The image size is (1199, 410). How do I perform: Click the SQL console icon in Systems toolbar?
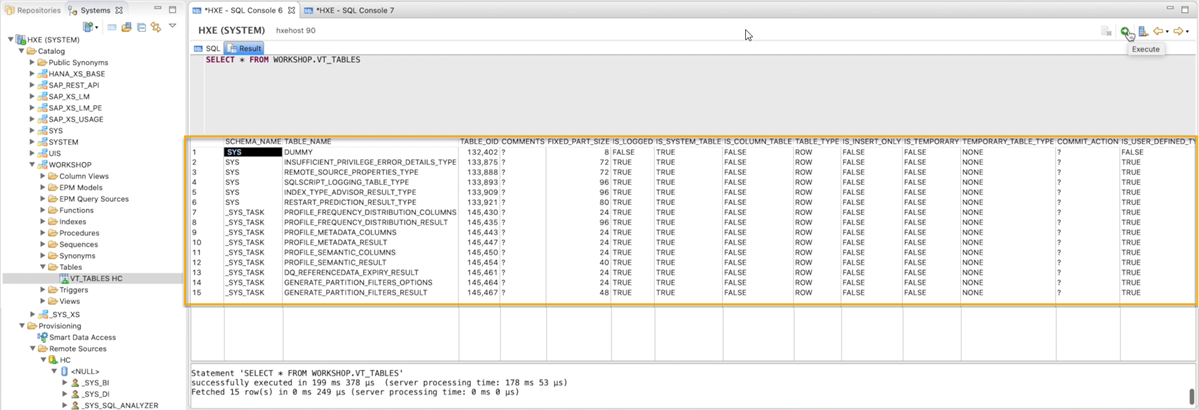[112, 28]
